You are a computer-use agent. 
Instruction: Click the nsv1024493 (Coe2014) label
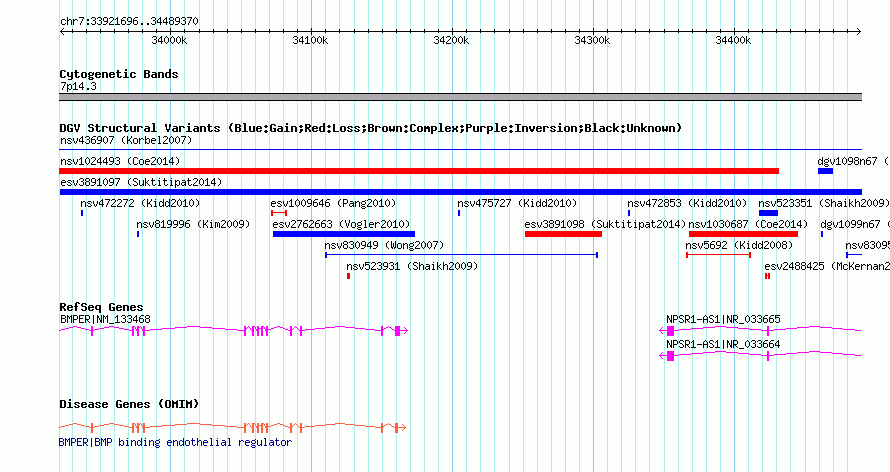point(120,161)
